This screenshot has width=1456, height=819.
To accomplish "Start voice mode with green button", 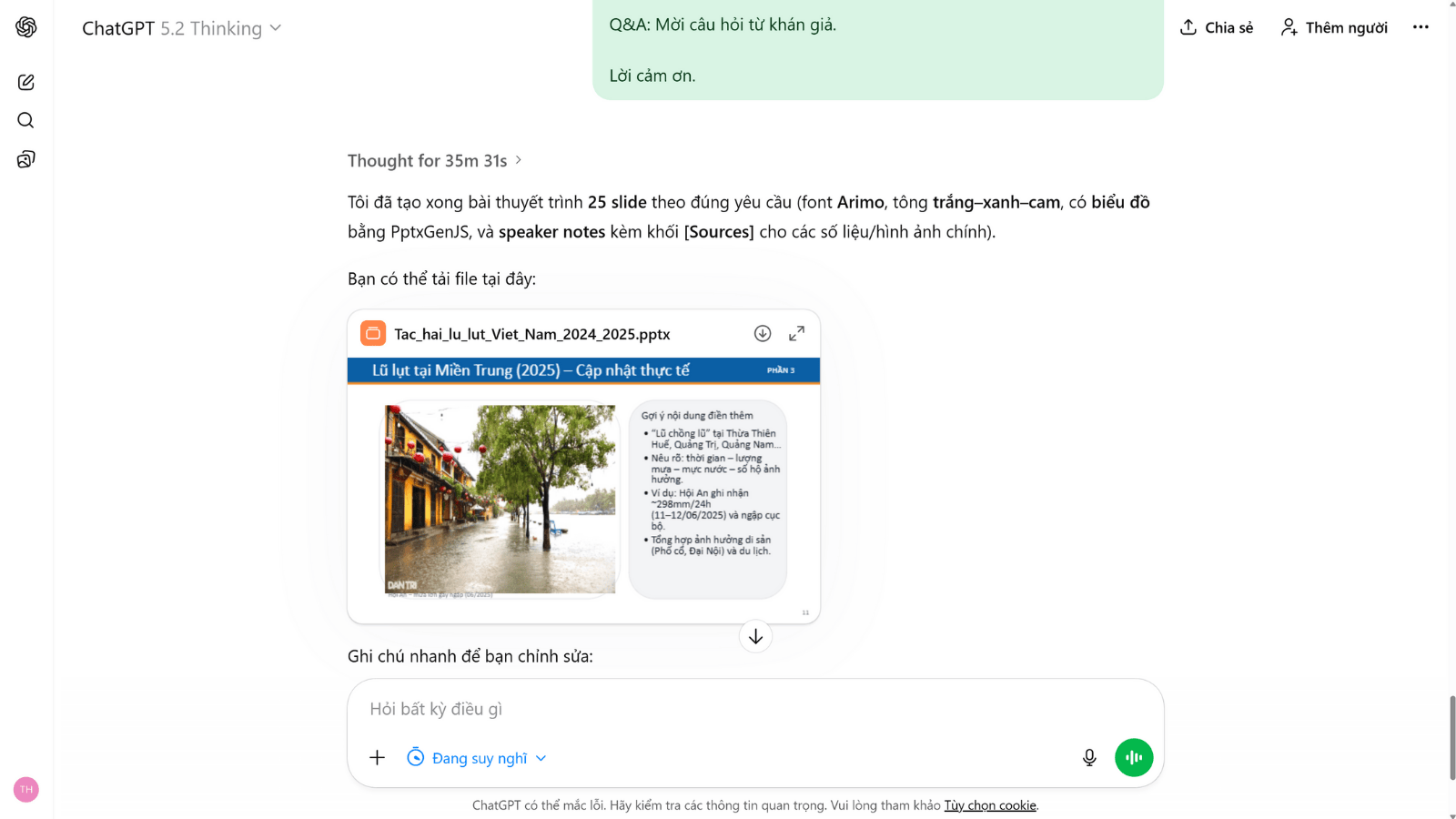I will click(x=1134, y=757).
